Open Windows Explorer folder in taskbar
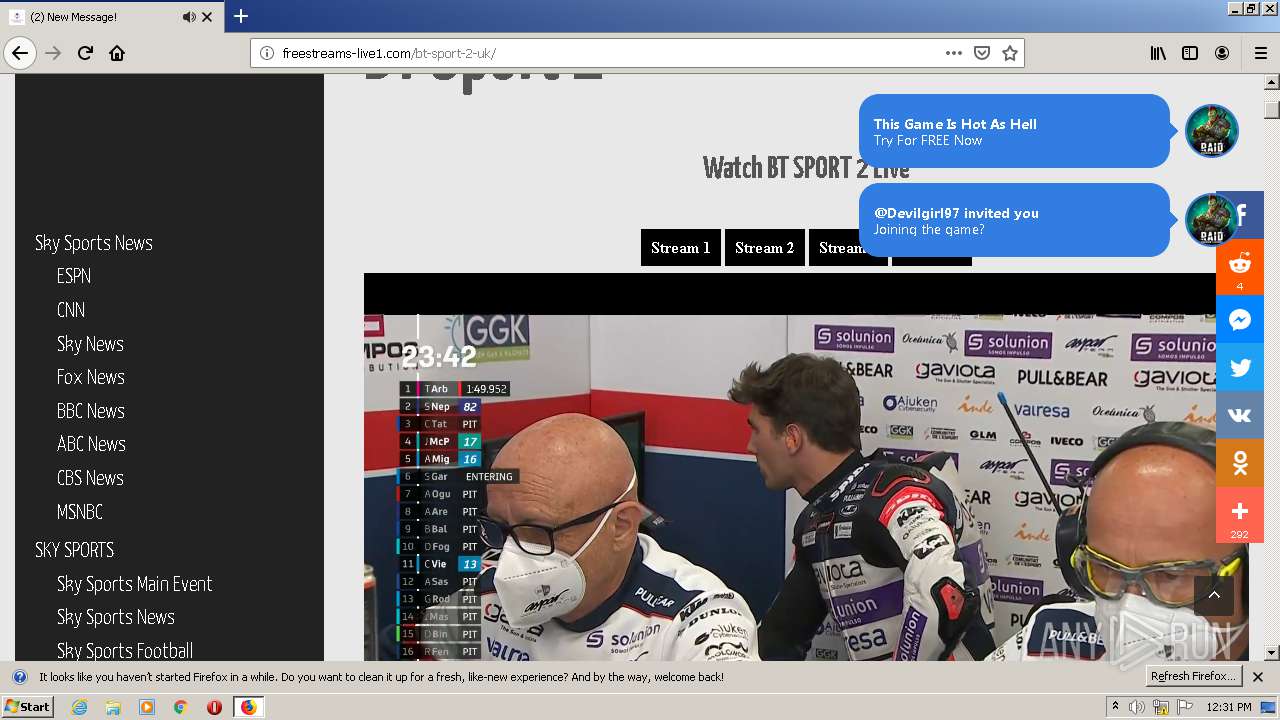 click(113, 707)
